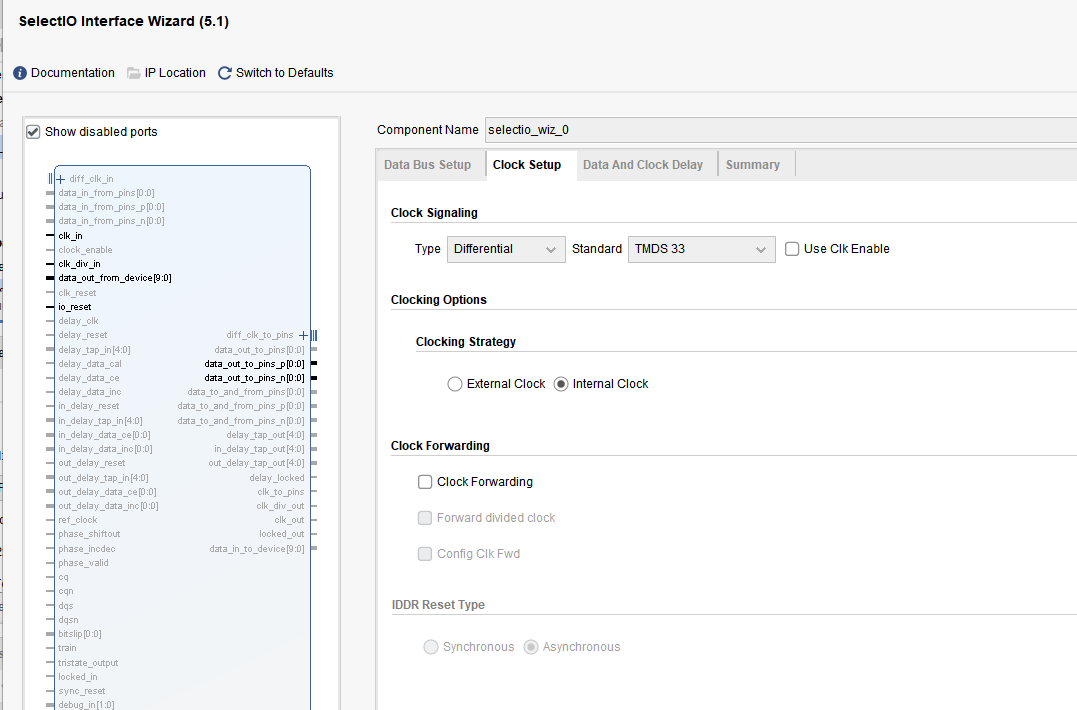This screenshot has width=1077, height=710.
Task: Open the Standard TMDS 33 dropdown
Action: click(x=701, y=249)
